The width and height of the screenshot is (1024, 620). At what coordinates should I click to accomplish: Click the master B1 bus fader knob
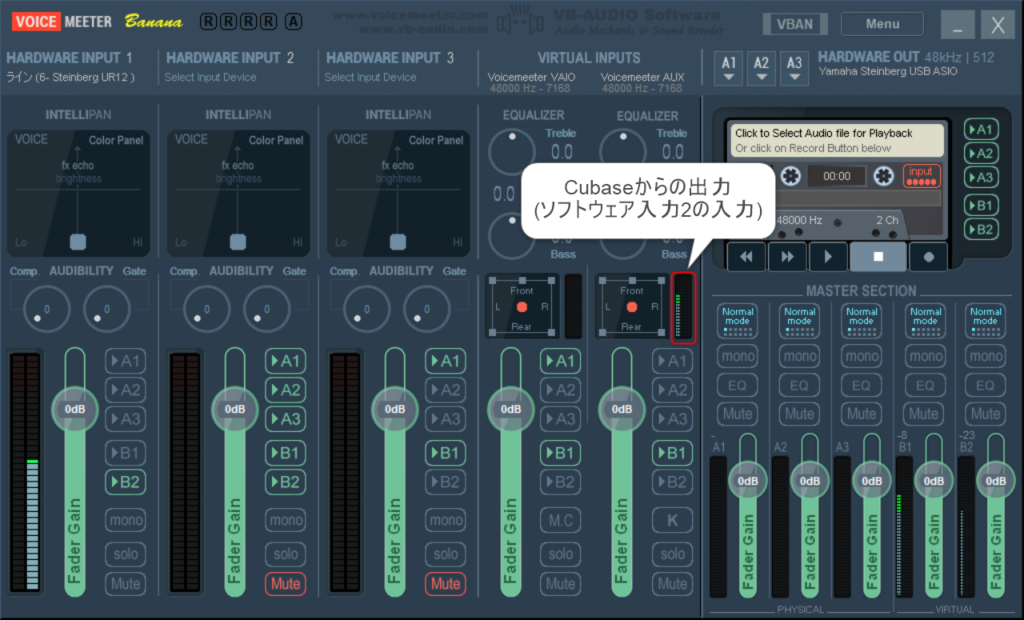click(x=934, y=481)
